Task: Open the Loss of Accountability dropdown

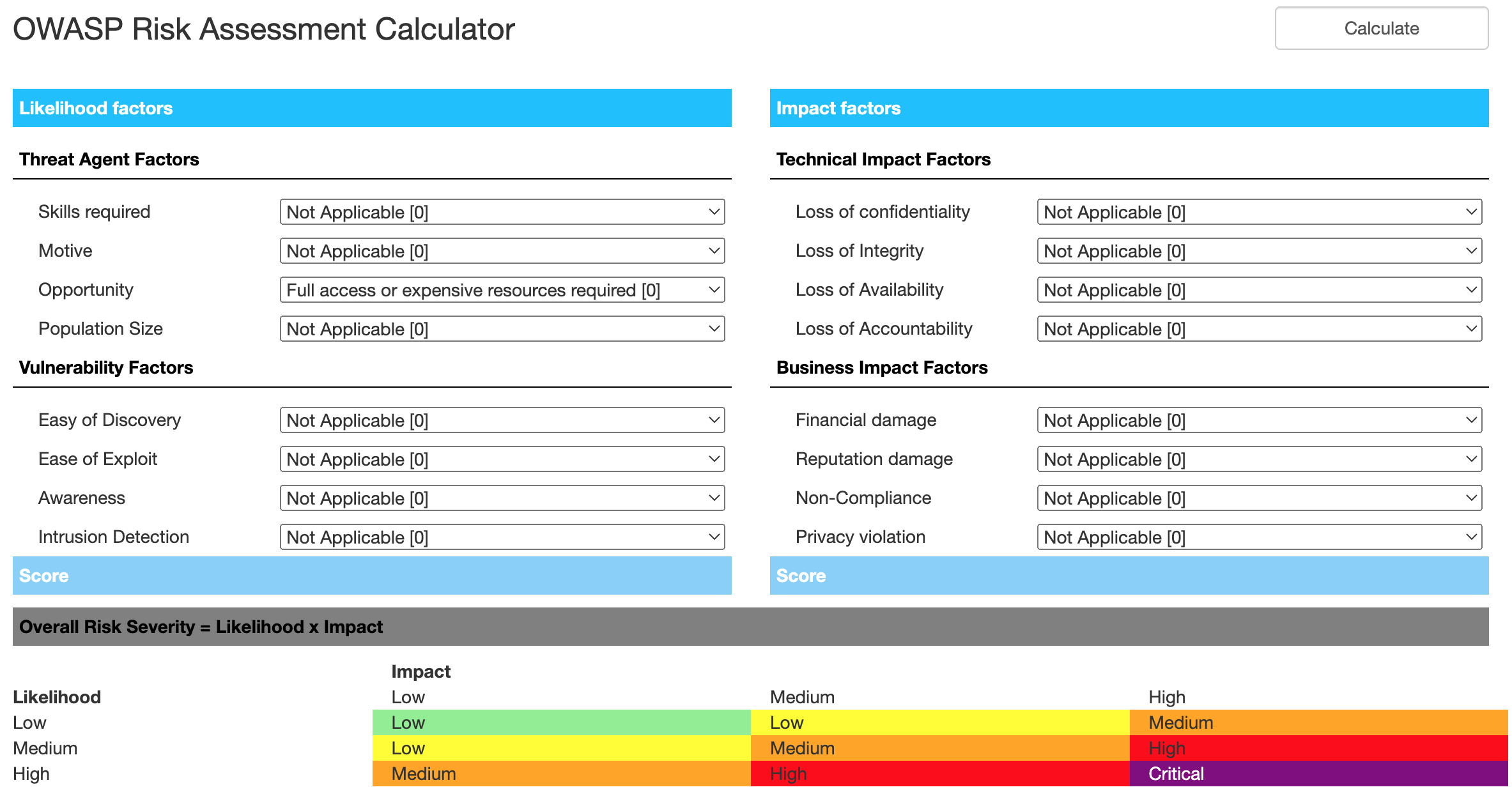Action: click(x=1260, y=329)
